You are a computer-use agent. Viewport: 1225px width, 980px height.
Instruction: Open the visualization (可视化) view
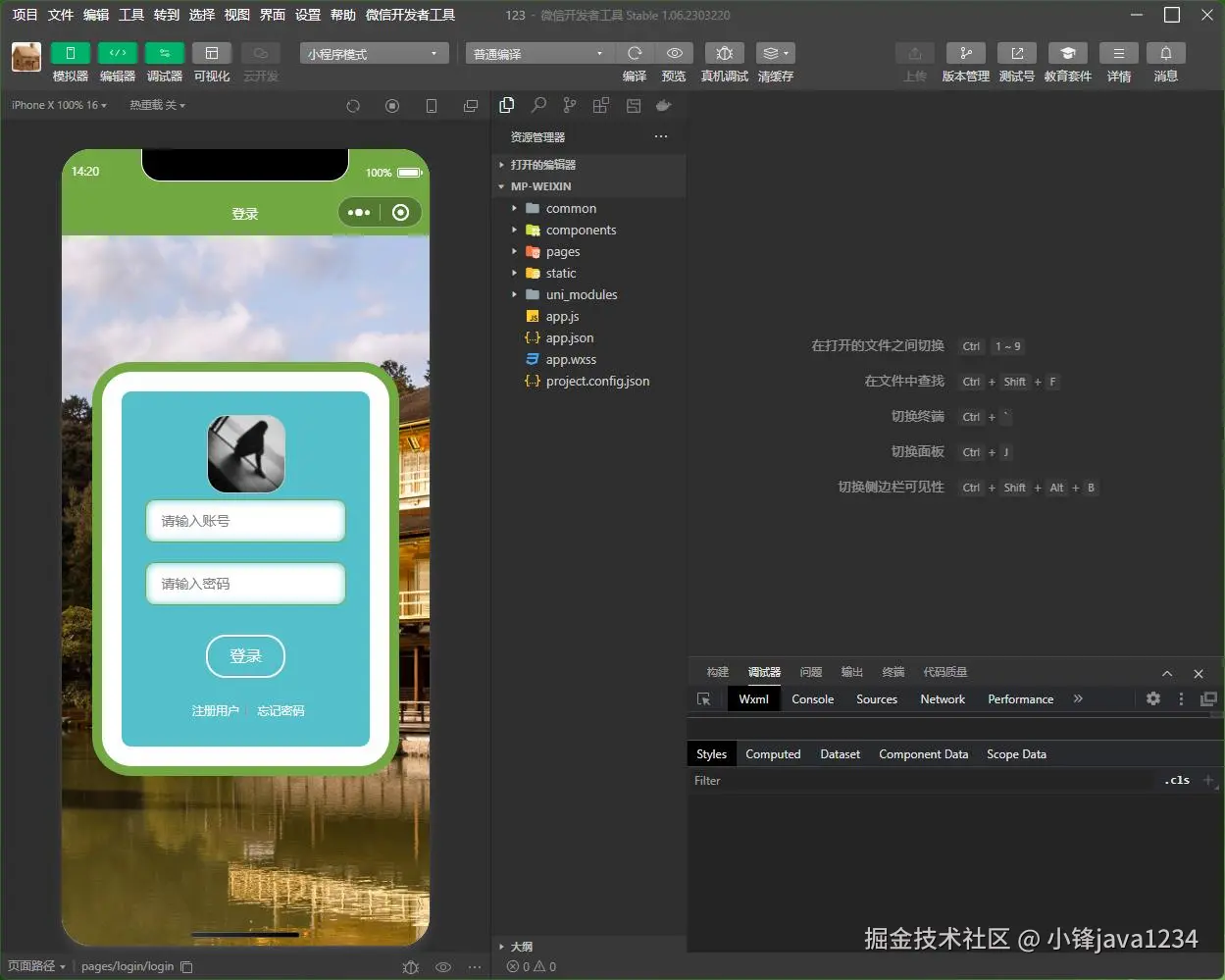coord(212,53)
